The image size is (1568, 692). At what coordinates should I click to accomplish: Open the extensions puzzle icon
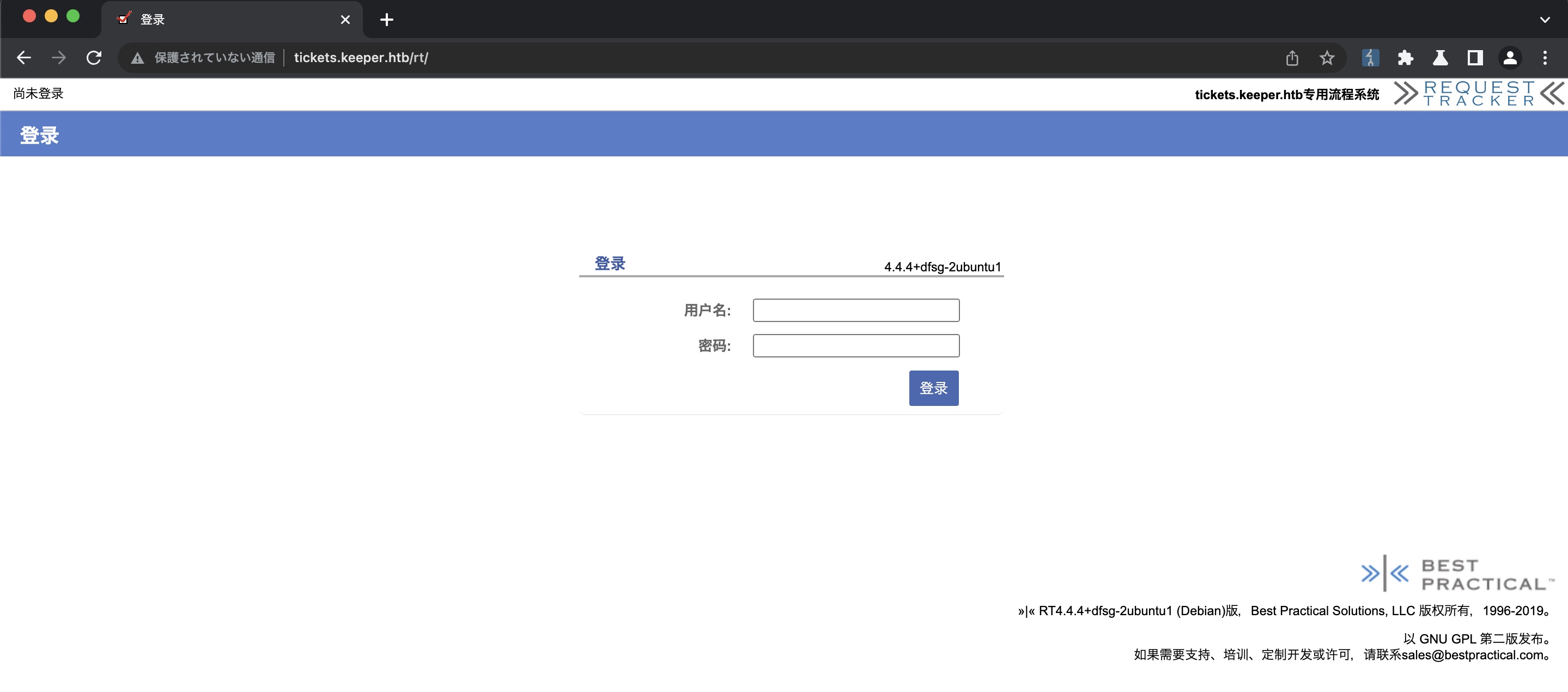(1405, 58)
